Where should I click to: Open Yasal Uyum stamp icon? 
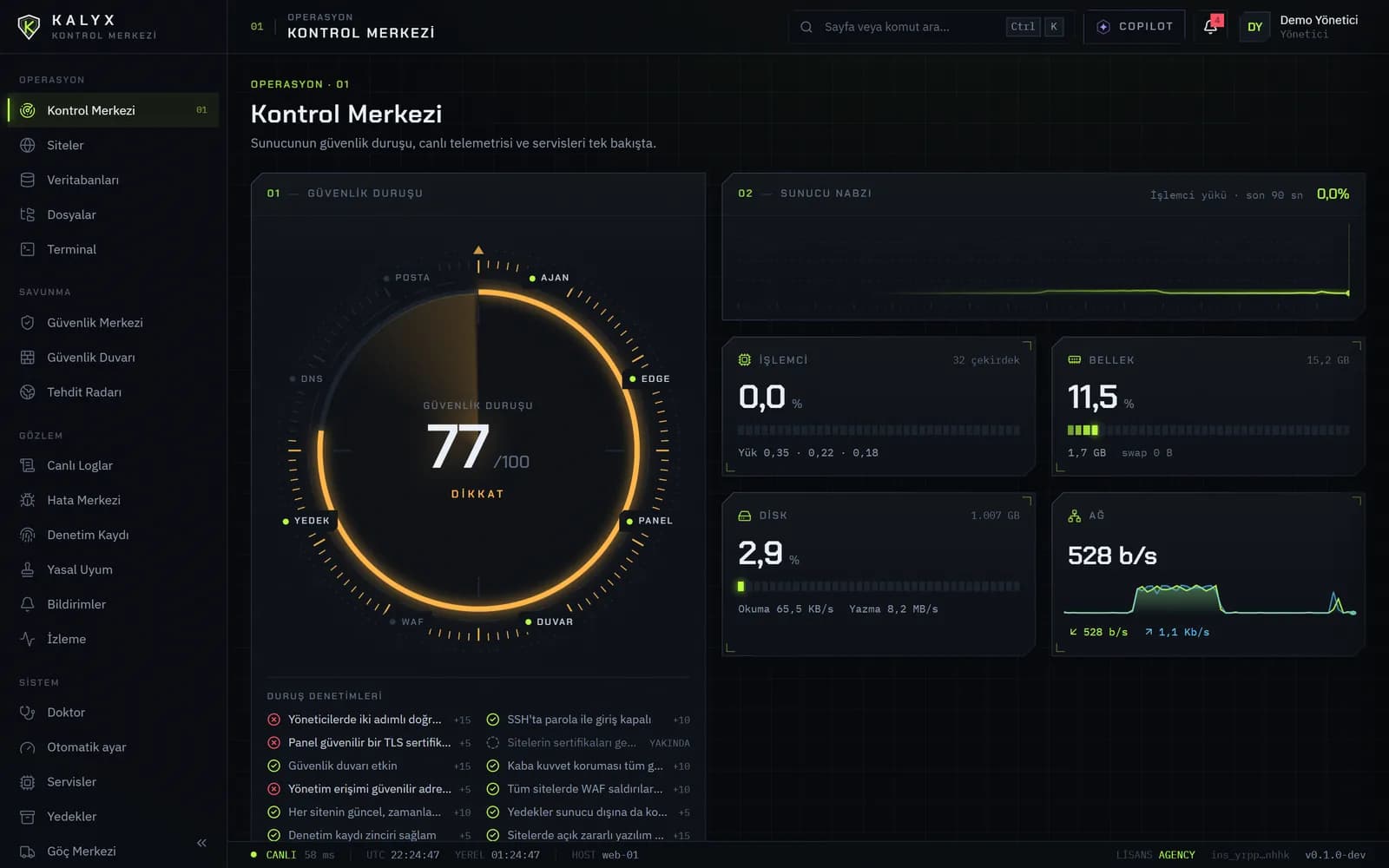pyautogui.click(x=28, y=569)
